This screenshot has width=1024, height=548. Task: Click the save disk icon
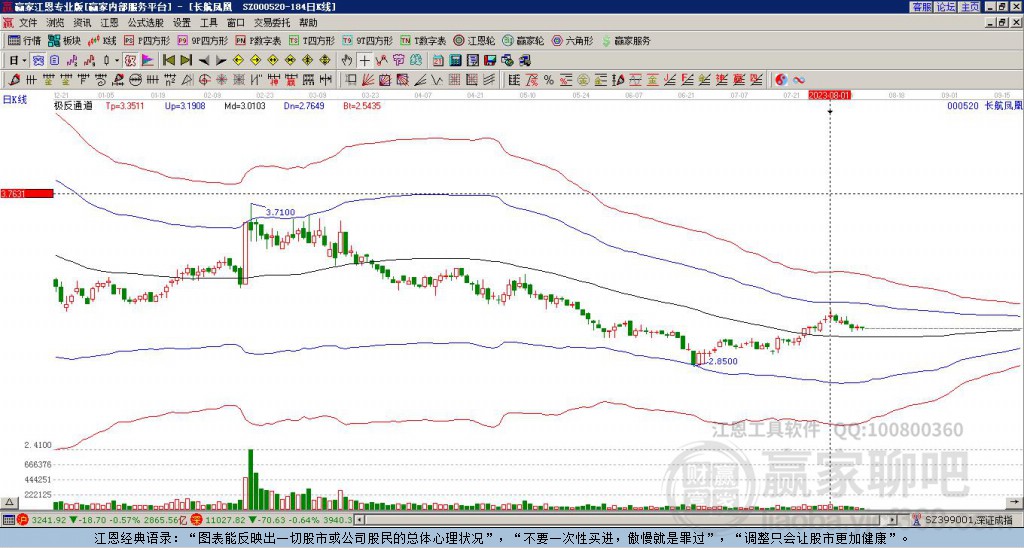[x=490, y=61]
